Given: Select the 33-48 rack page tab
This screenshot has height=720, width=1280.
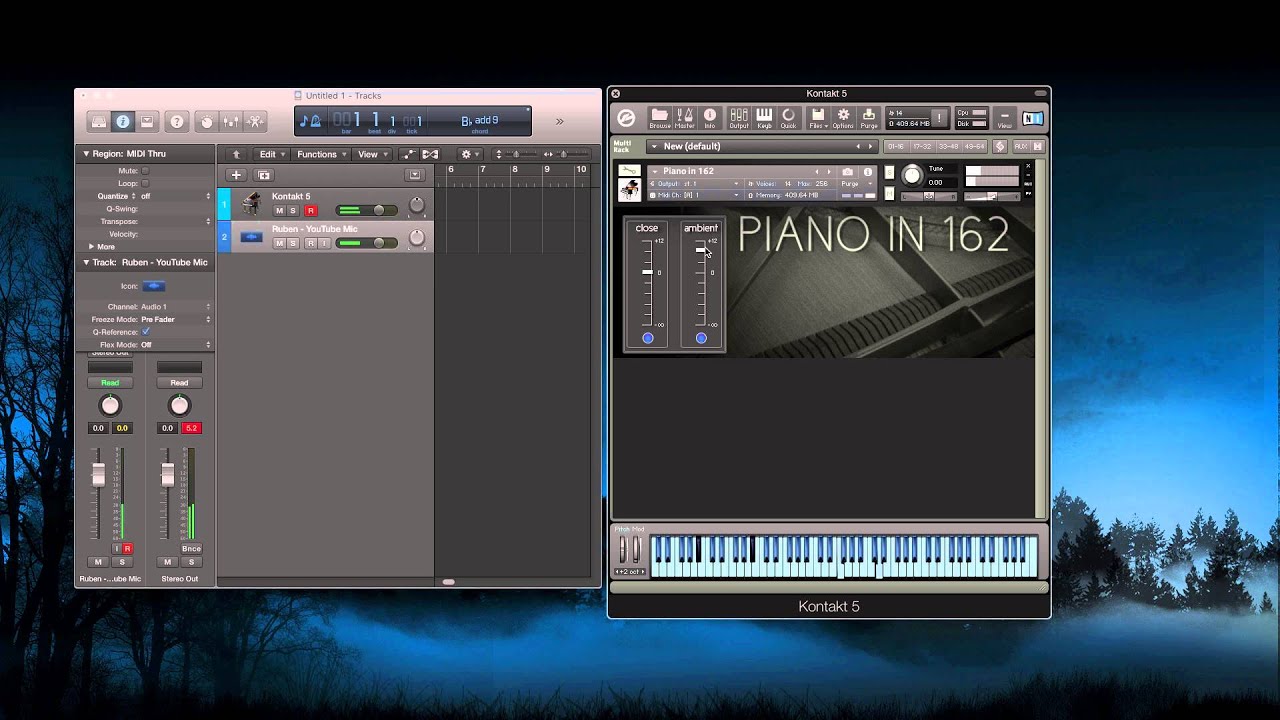Looking at the screenshot, I should pyautogui.click(x=948, y=146).
